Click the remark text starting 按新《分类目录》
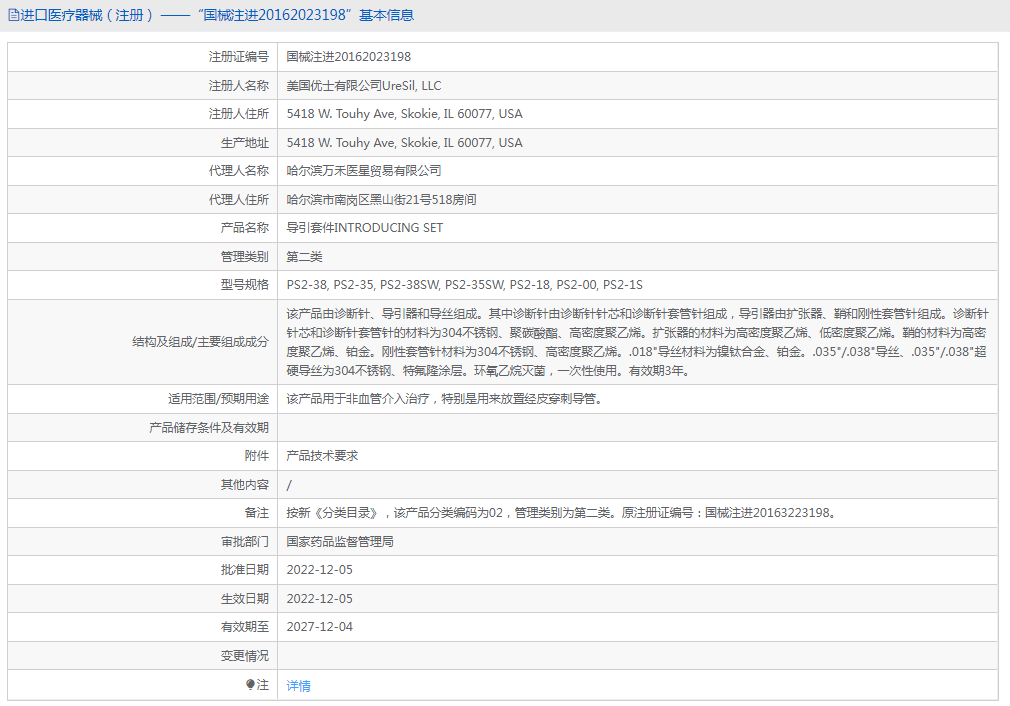Image resolution: width=1010 pixels, height=706 pixels. click(x=561, y=513)
